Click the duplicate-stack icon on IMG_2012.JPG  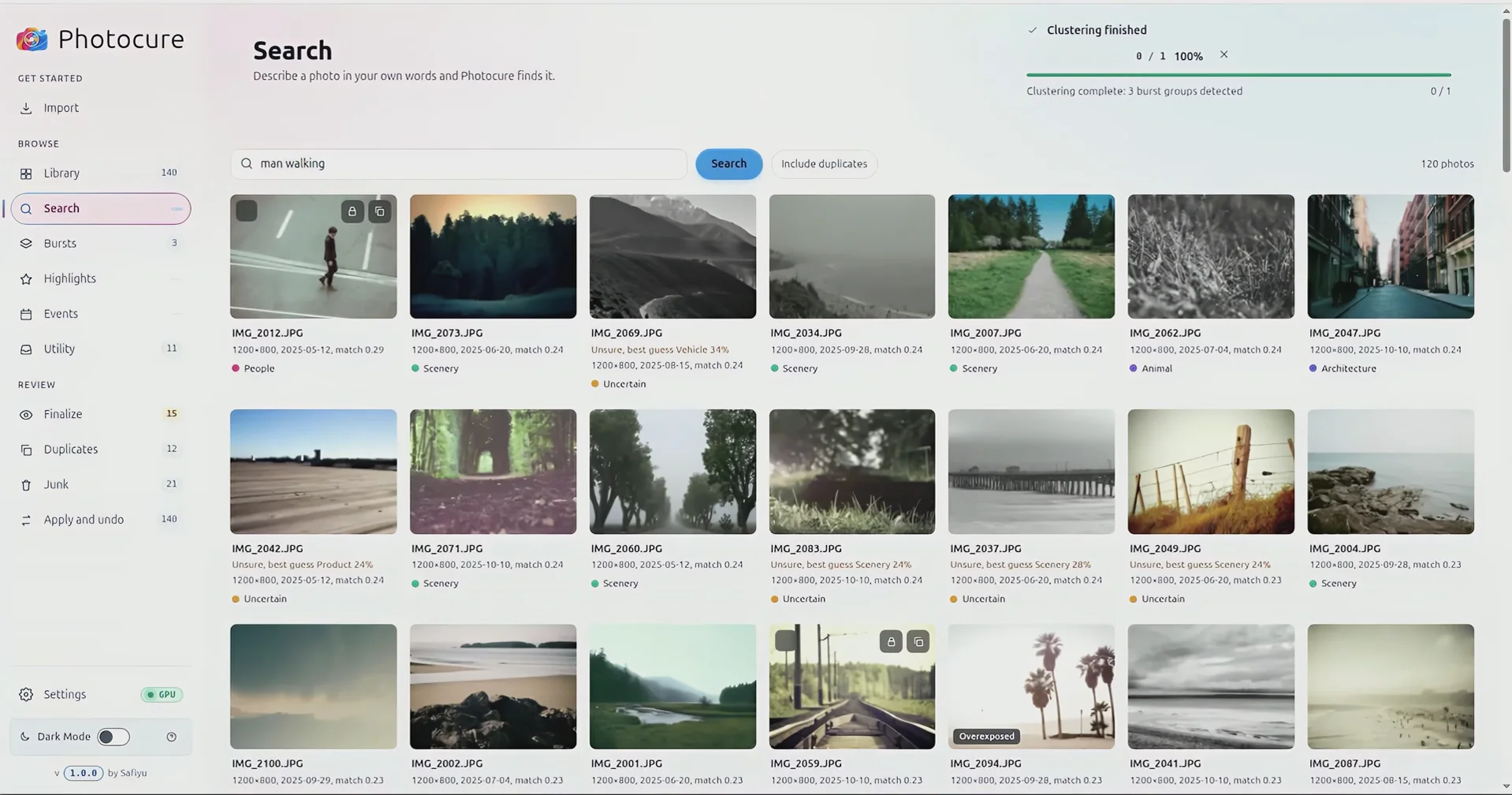click(x=380, y=211)
